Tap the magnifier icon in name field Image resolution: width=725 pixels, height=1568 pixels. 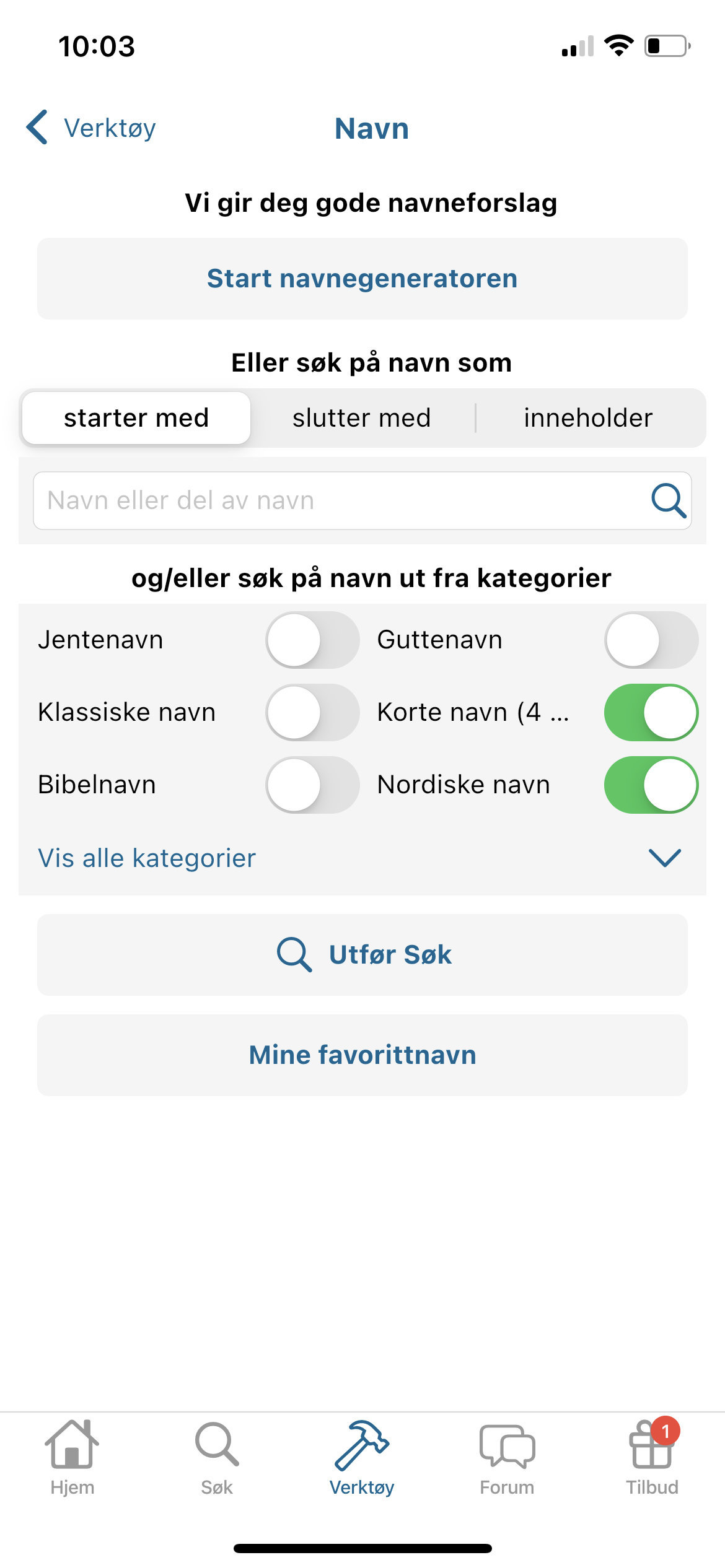[668, 500]
